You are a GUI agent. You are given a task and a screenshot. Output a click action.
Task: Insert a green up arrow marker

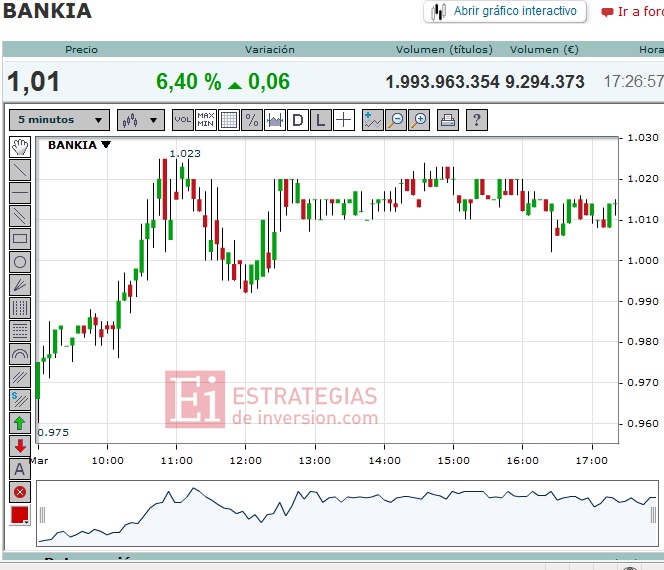20,423
